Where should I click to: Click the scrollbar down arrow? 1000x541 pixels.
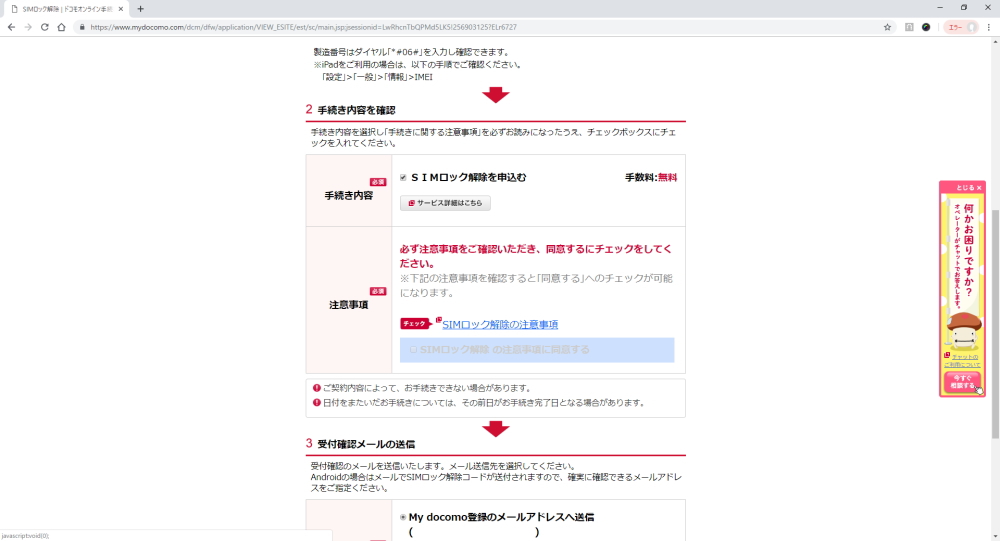tap(995, 536)
